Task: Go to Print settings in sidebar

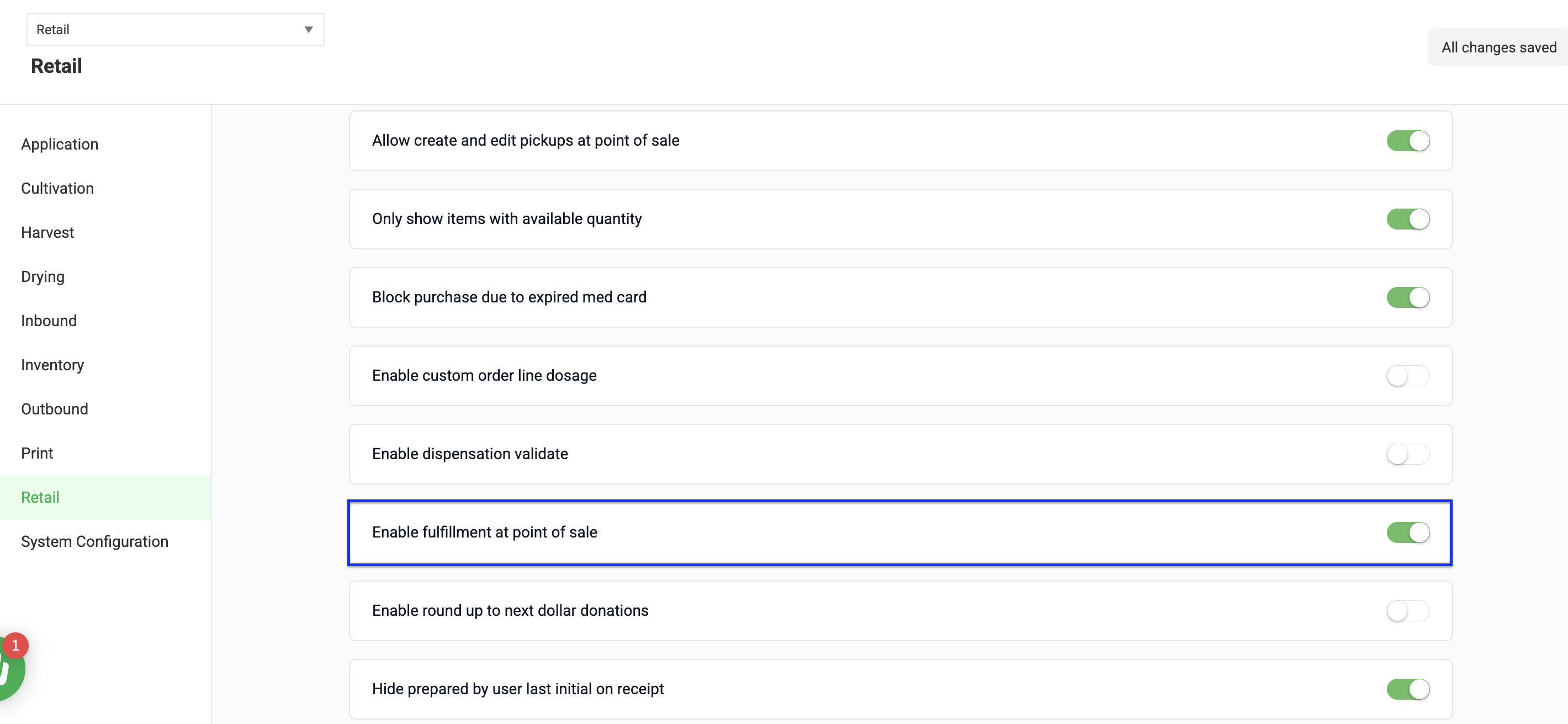Action: [37, 453]
